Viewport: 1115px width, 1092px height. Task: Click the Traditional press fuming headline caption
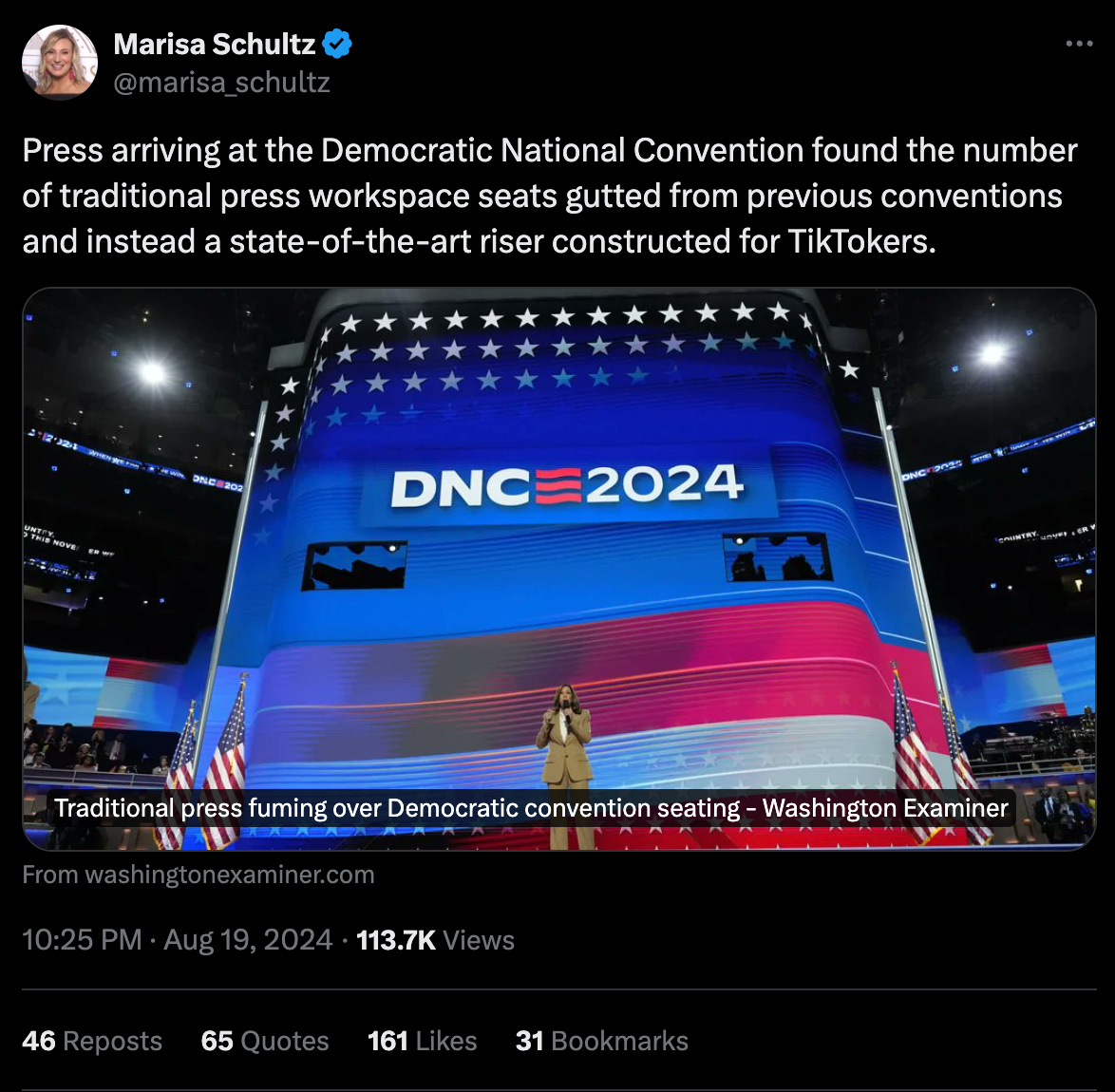coord(531,808)
